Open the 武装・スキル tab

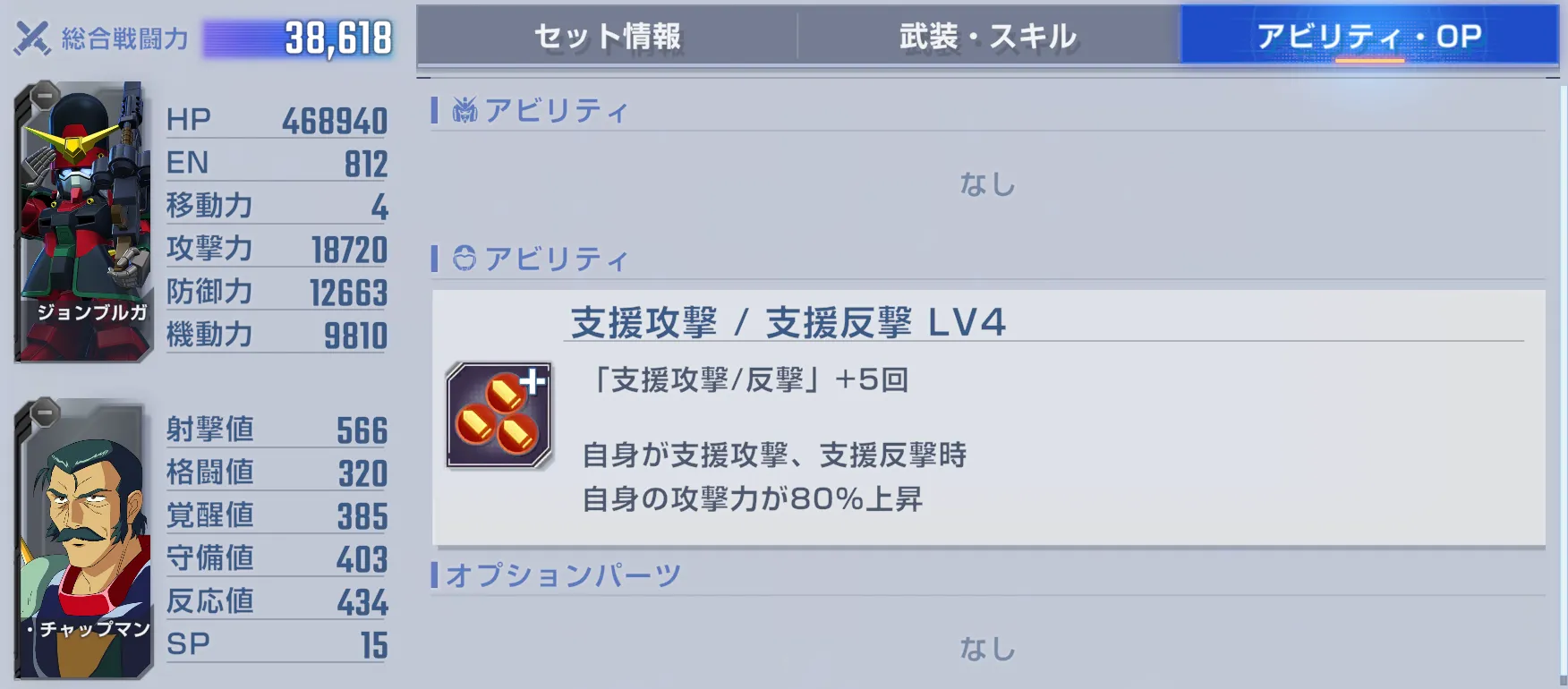coord(988,36)
